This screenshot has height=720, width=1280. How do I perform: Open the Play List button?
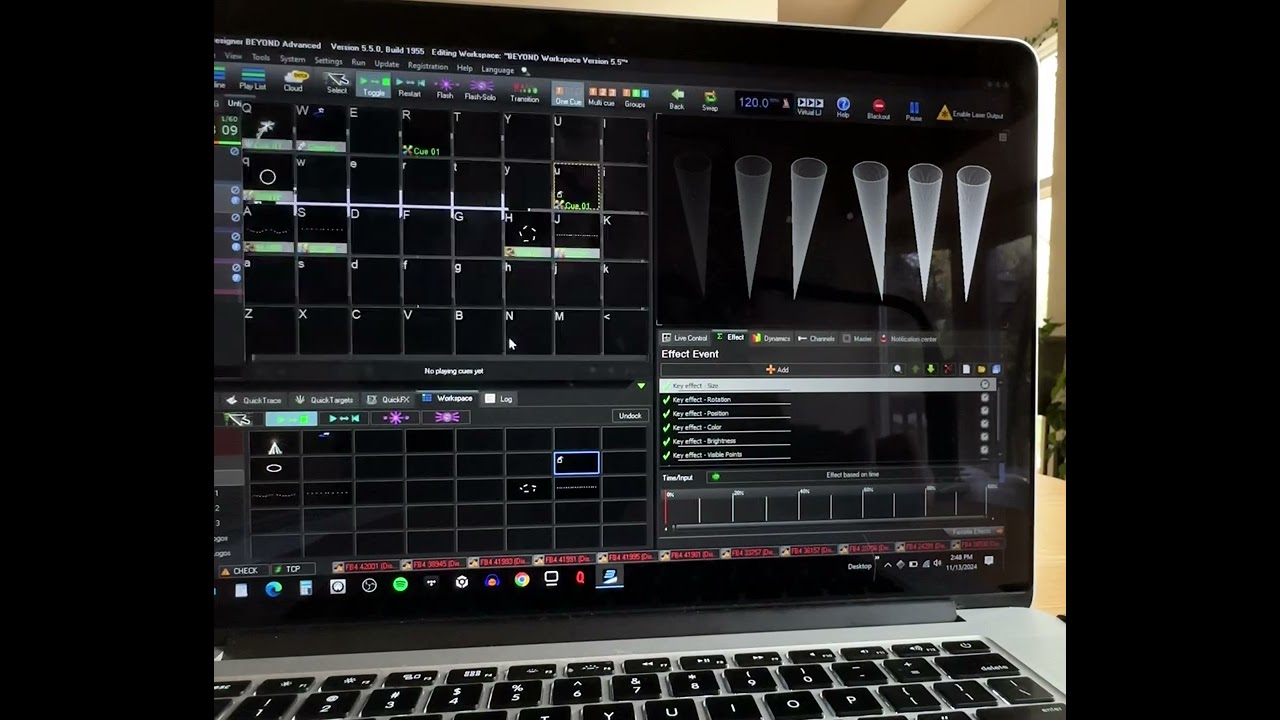click(253, 79)
